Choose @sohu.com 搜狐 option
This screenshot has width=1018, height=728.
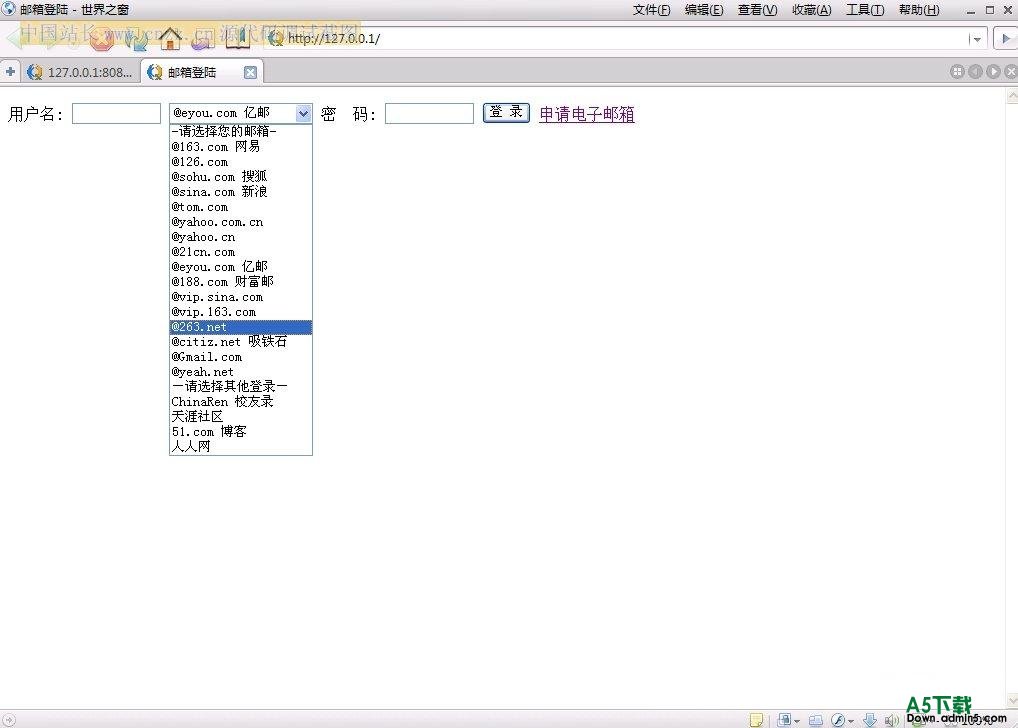241,177
